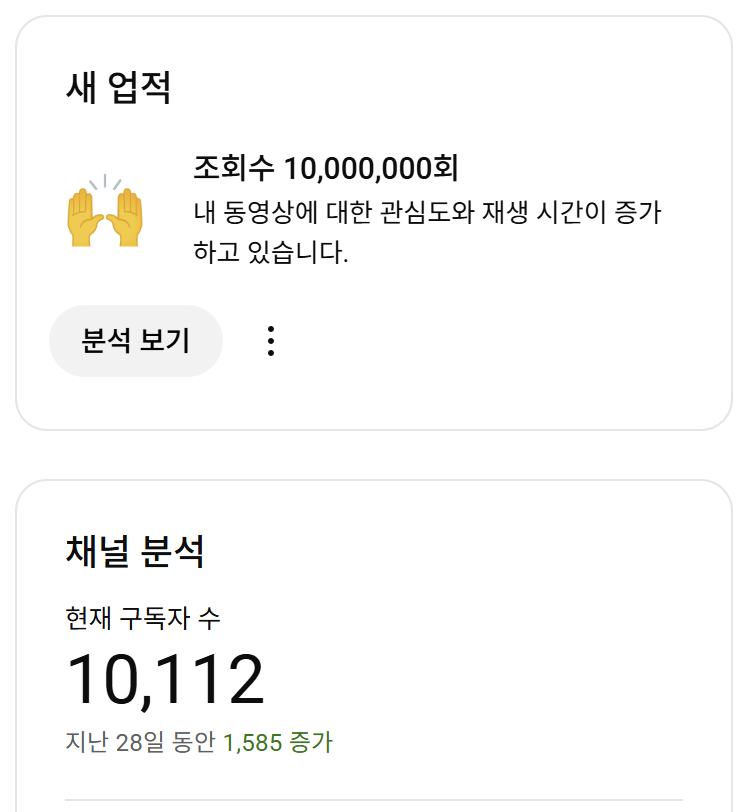
Task: Click the green 1,585 증가 text
Action: (277, 742)
